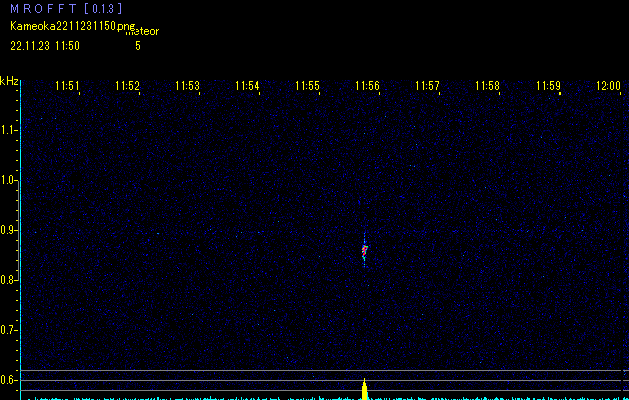Click the 11:51 time axis label
Screen dimensions: 629x400
[x=67, y=86]
